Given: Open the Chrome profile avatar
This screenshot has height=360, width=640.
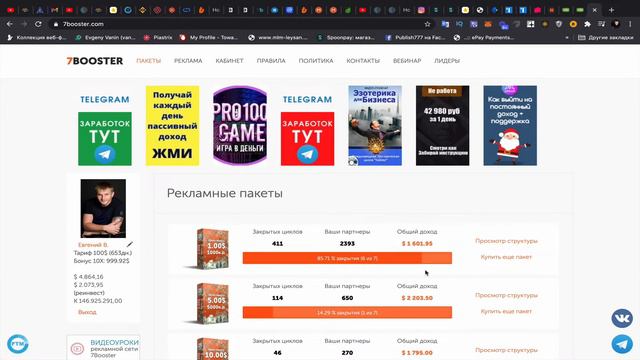Looking at the screenshot, I should (x=616, y=24).
